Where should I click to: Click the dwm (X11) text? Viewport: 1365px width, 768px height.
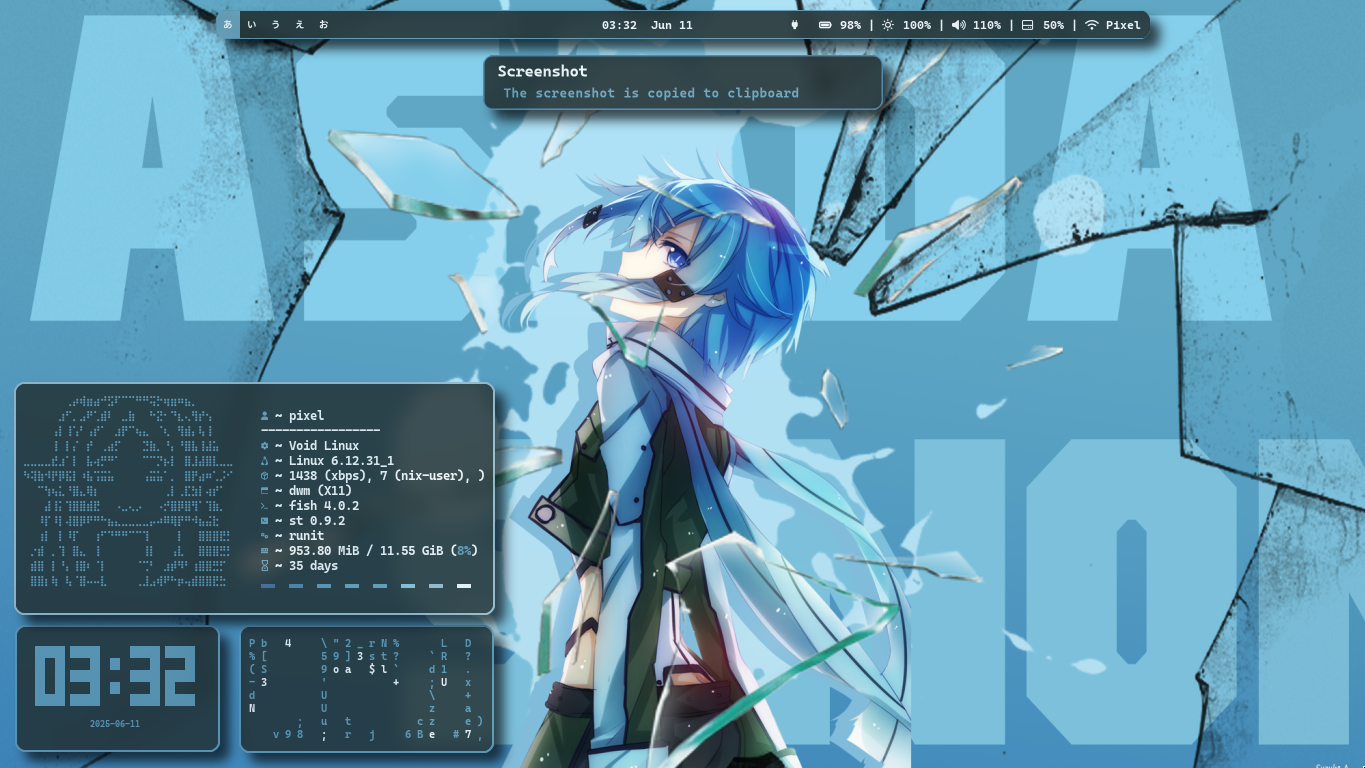click(320, 491)
